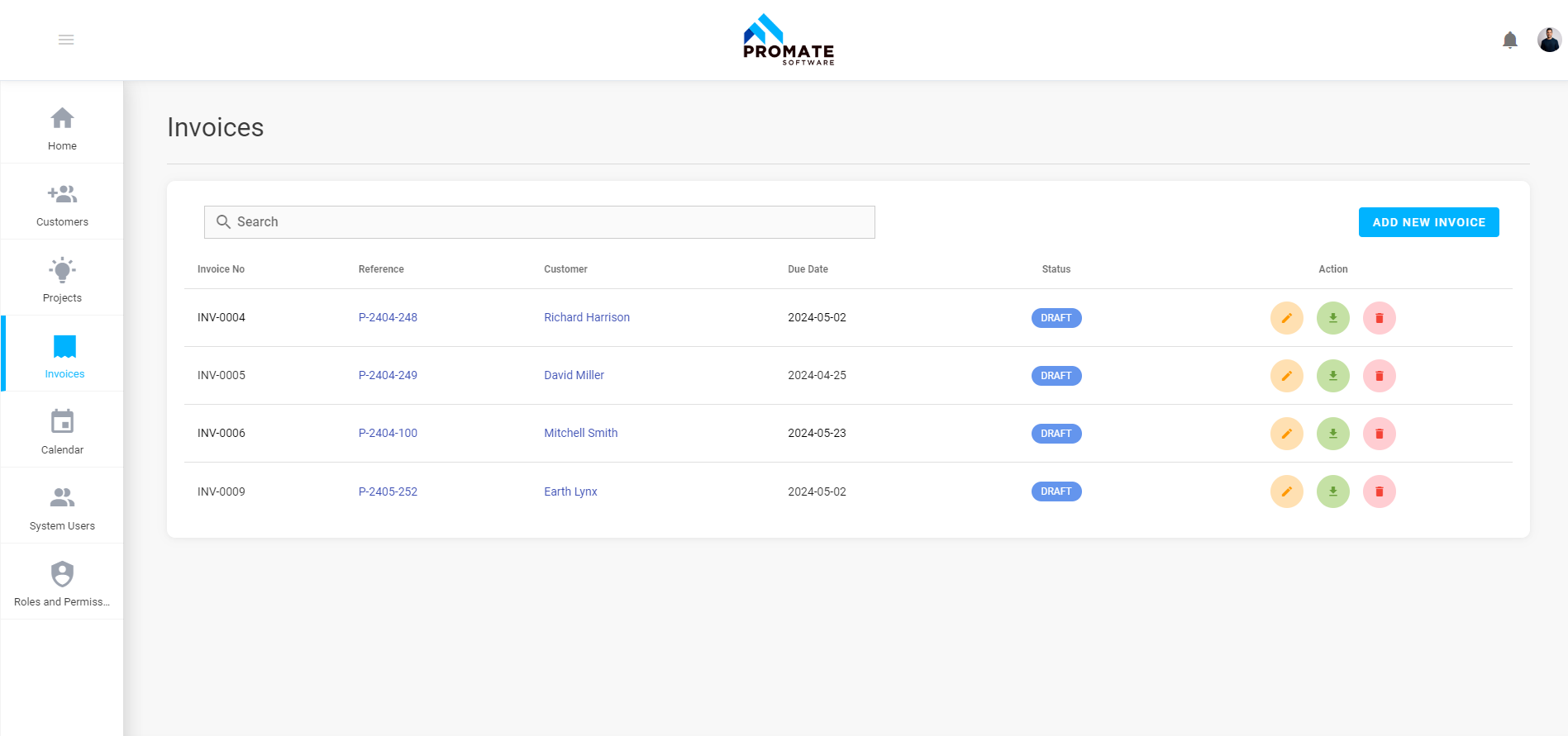Open the user profile avatar

pyautogui.click(x=1548, y=40)
